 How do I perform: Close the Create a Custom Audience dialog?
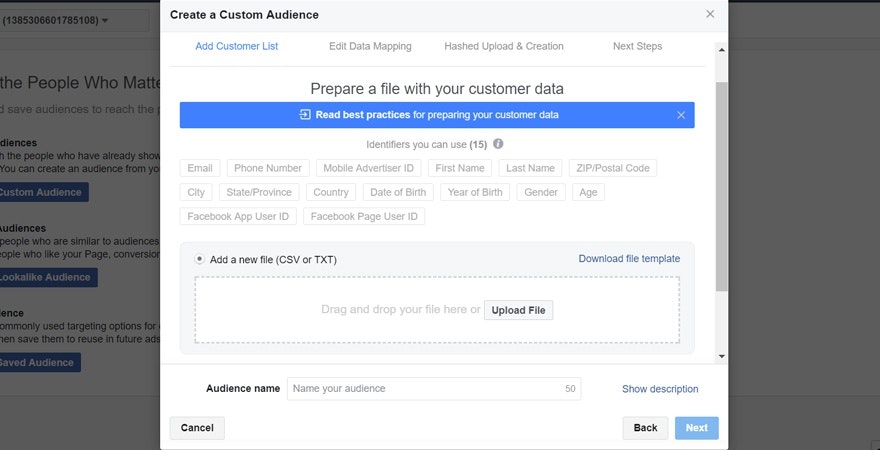[x=710, y=14]
